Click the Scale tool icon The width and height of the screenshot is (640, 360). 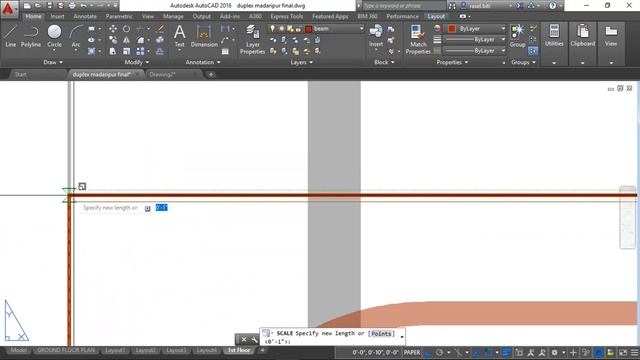127,51
